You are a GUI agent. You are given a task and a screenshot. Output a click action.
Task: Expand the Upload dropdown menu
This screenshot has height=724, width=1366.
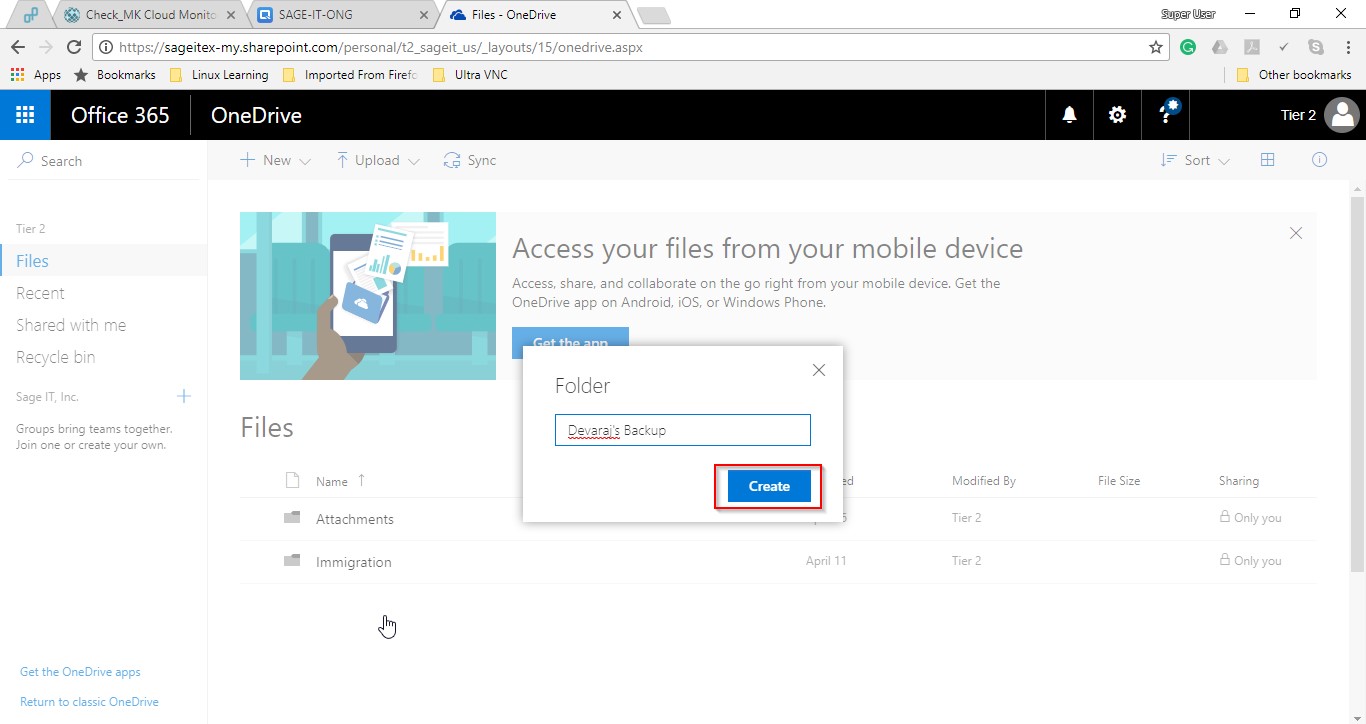[377, 160]
